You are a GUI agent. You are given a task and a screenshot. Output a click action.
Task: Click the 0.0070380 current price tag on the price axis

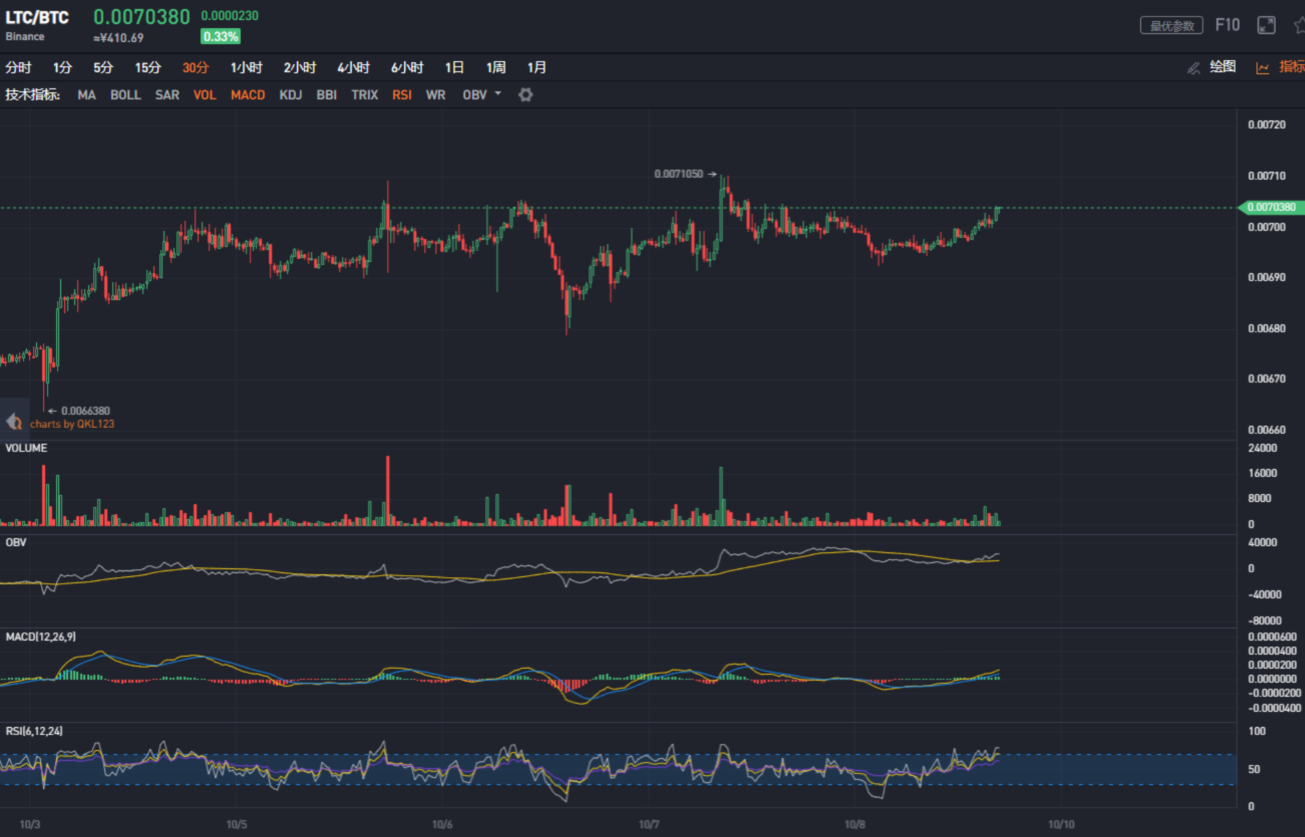(x=1270, y=207)
